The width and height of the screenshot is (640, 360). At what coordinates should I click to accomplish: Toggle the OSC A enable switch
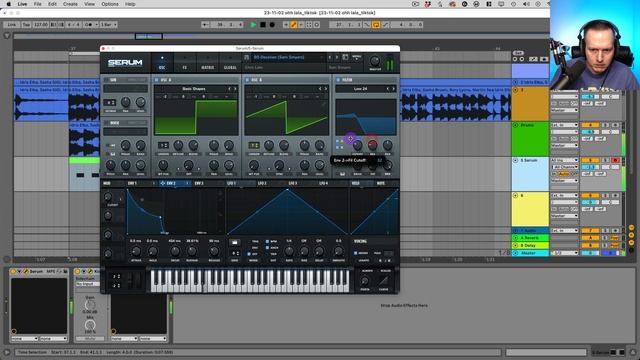click(157, 80)
